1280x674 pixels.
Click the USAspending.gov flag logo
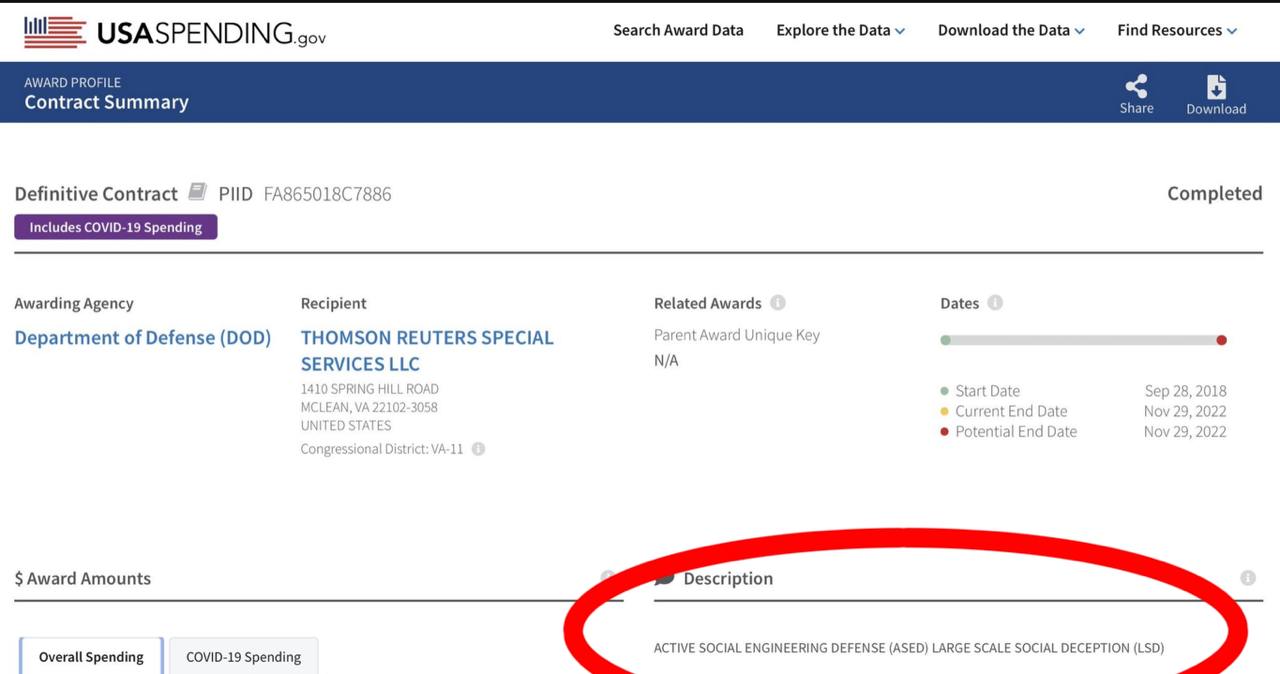click(55, 32)
